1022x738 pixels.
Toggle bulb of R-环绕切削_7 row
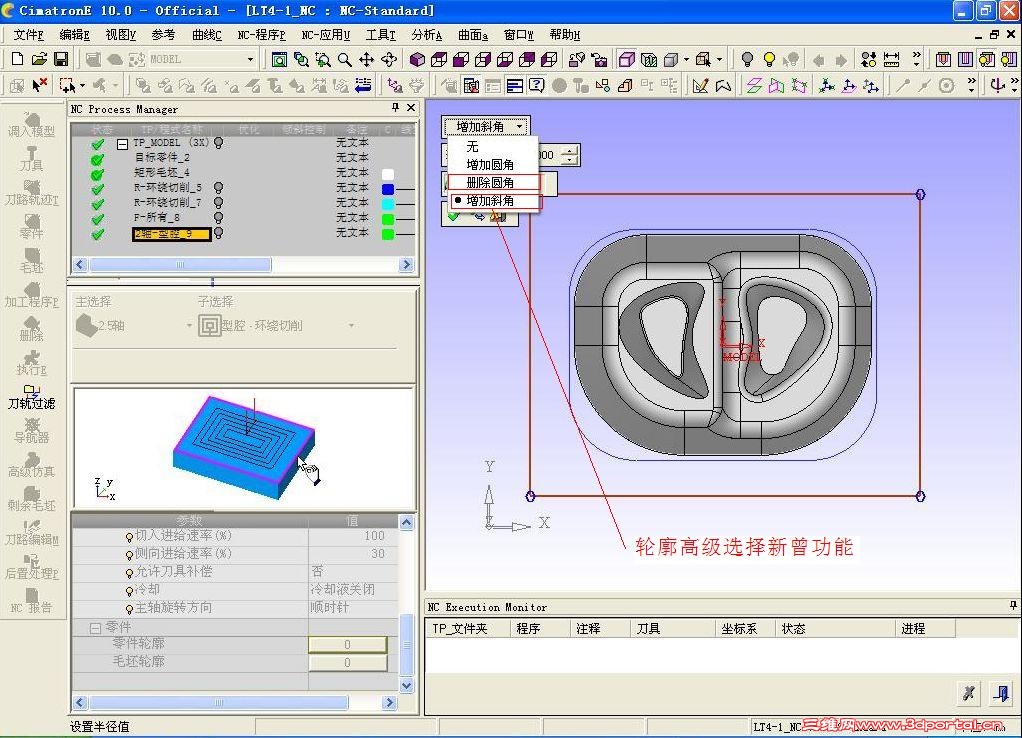(219, 203)
